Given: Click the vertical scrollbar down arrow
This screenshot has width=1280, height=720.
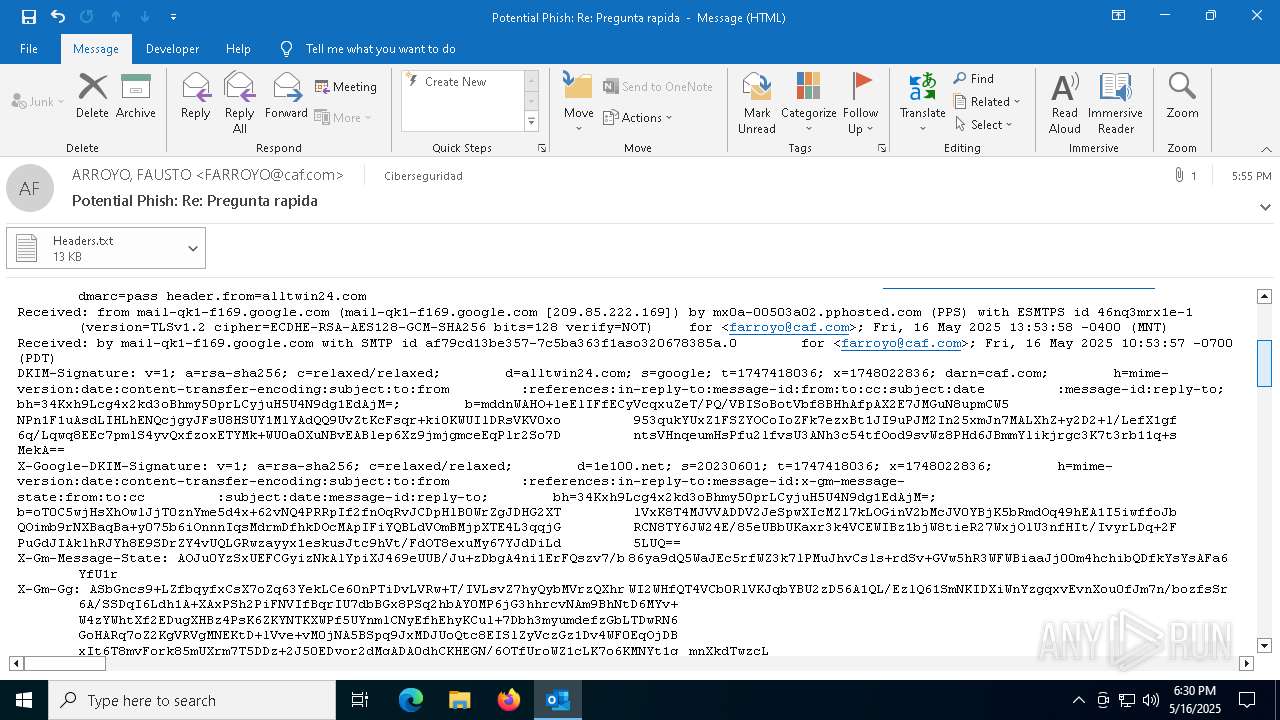Looking at the screenshot, I should pos(1264,646).
